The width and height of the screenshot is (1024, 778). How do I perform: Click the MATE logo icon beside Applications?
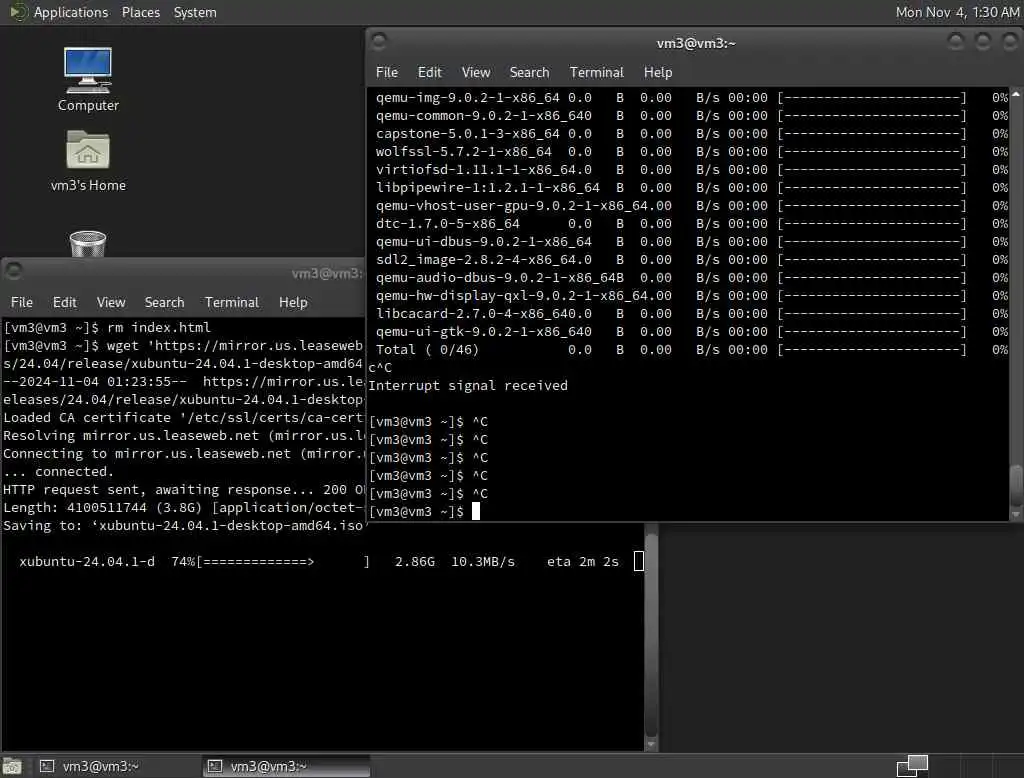(18, 12)
